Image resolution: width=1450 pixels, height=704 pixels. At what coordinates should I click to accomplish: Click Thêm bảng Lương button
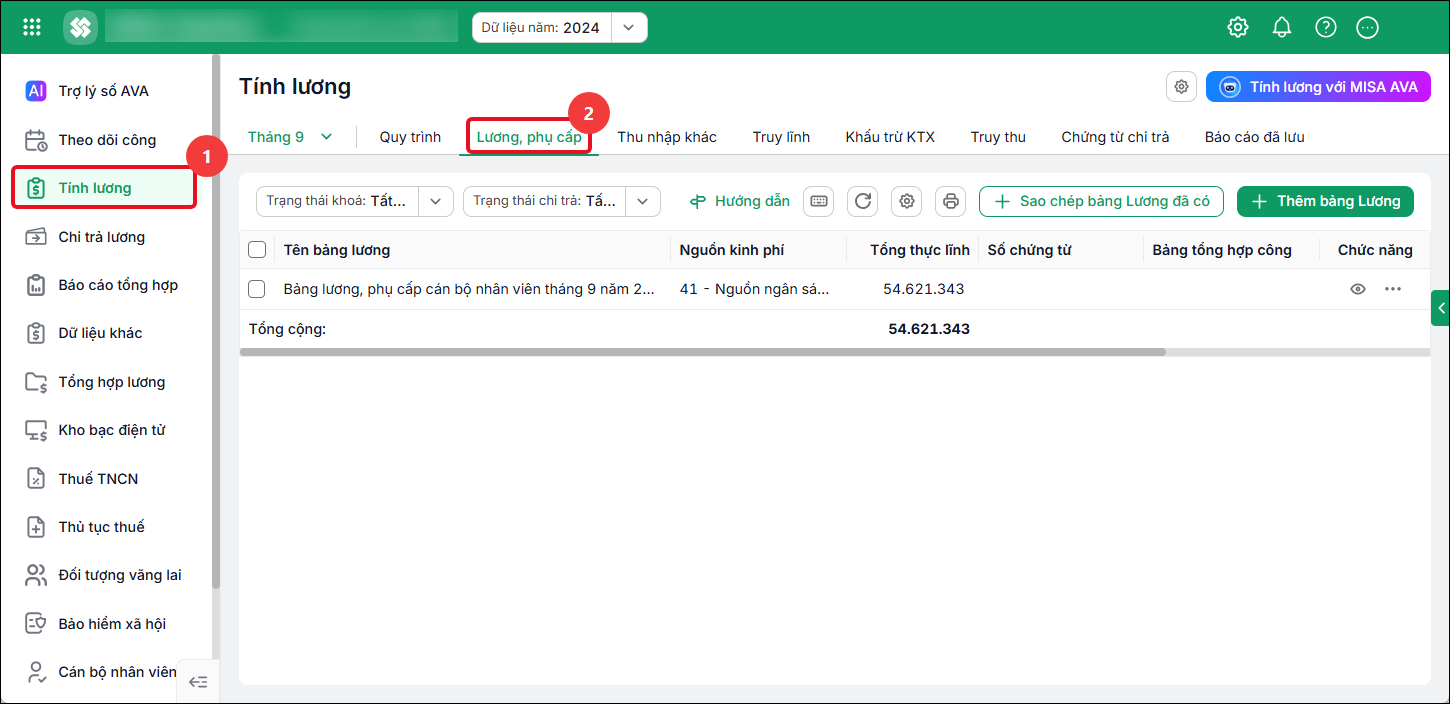click(1325, 201)
